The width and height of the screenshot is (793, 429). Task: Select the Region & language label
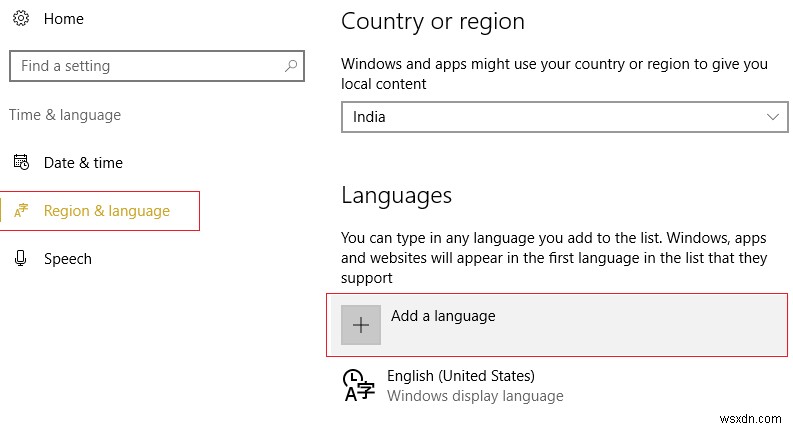pos(107,211)
